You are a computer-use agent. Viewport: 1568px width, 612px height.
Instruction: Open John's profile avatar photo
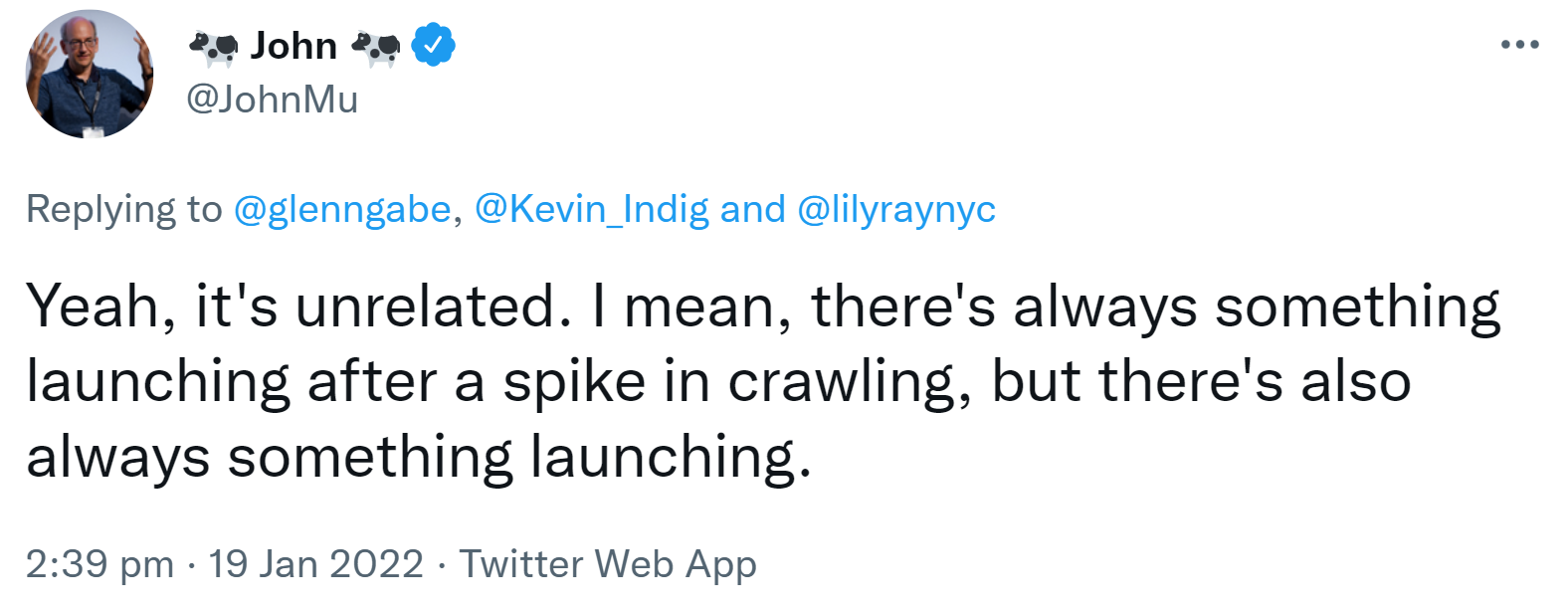(90, 75)
